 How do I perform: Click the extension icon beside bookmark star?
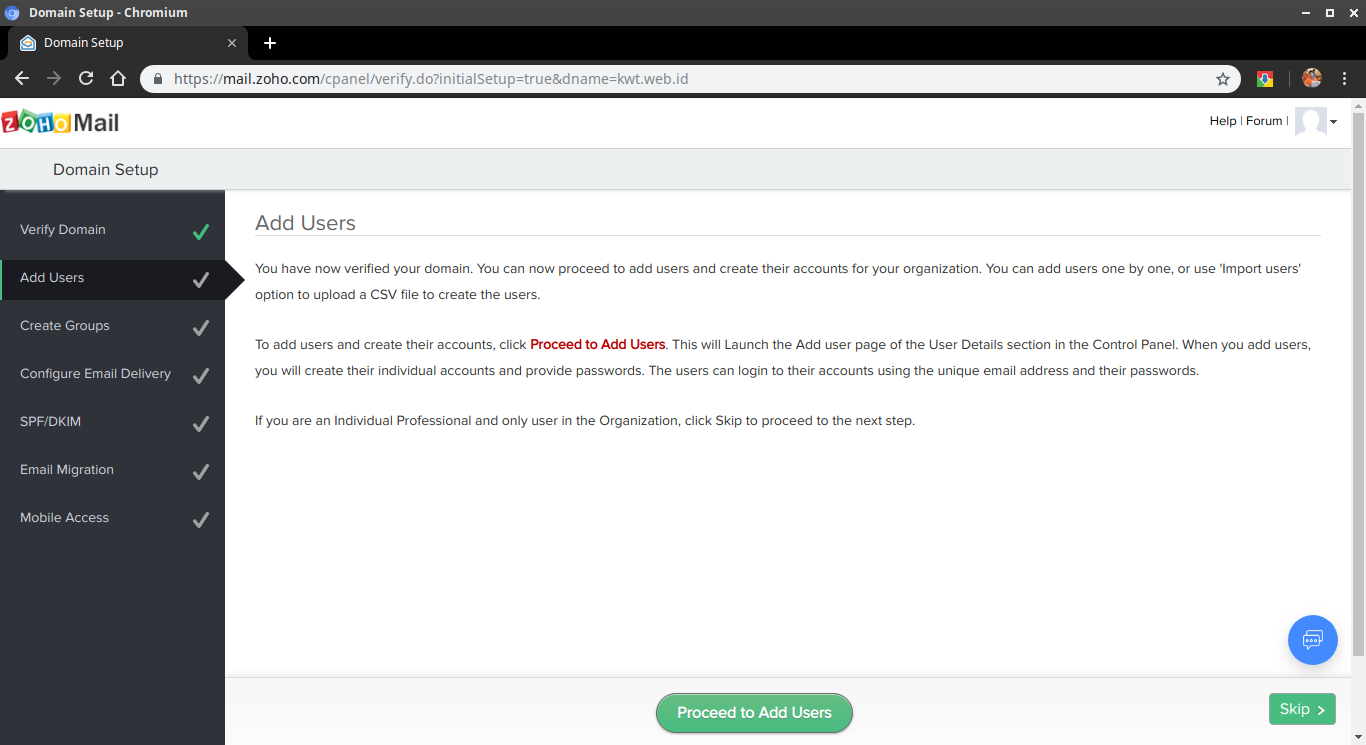click(1265, 79)
